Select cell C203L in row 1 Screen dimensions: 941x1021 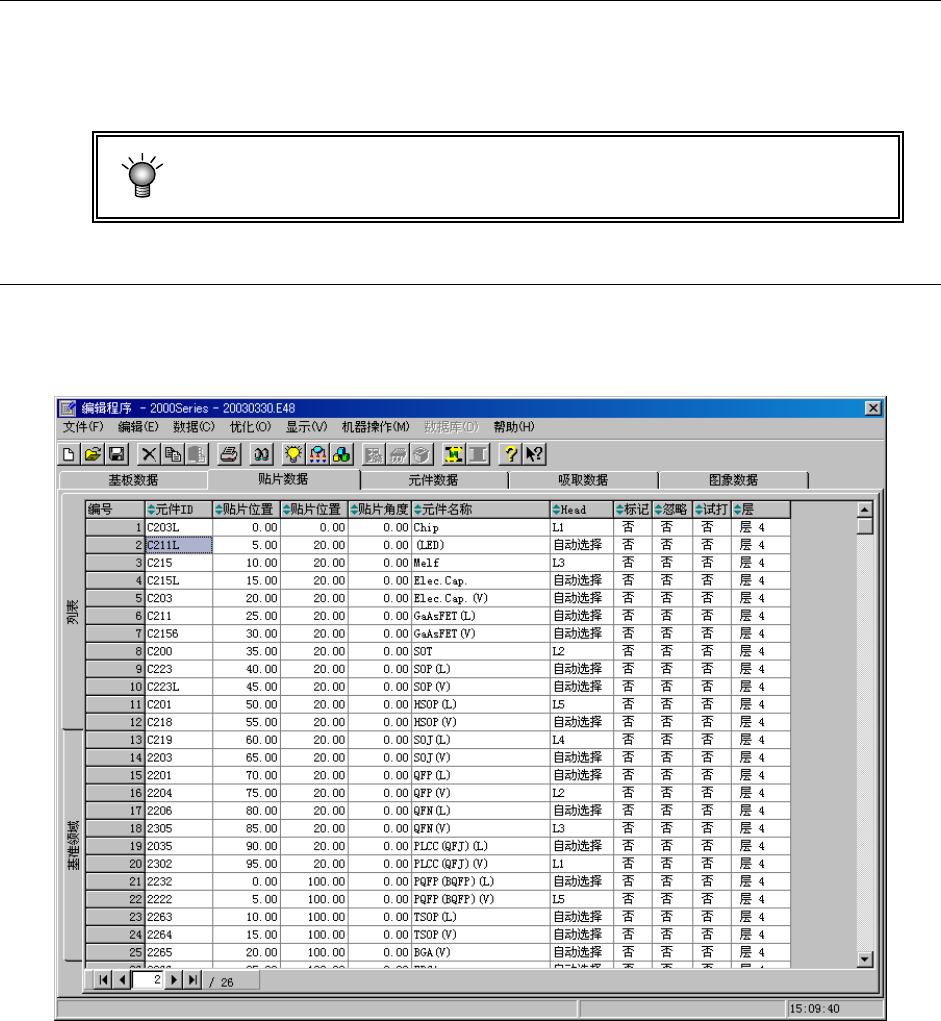(178, 527)
